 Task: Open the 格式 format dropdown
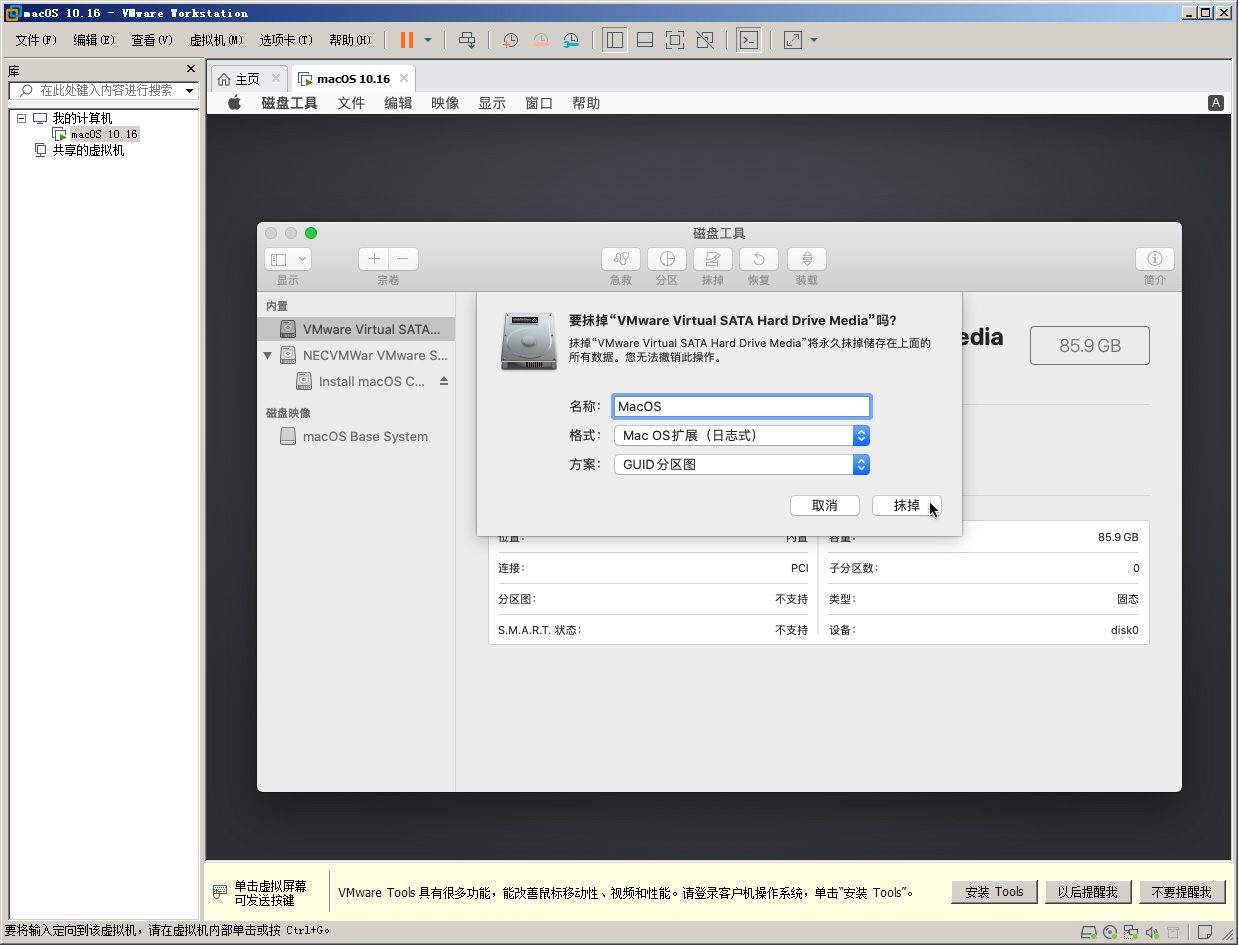742,435
